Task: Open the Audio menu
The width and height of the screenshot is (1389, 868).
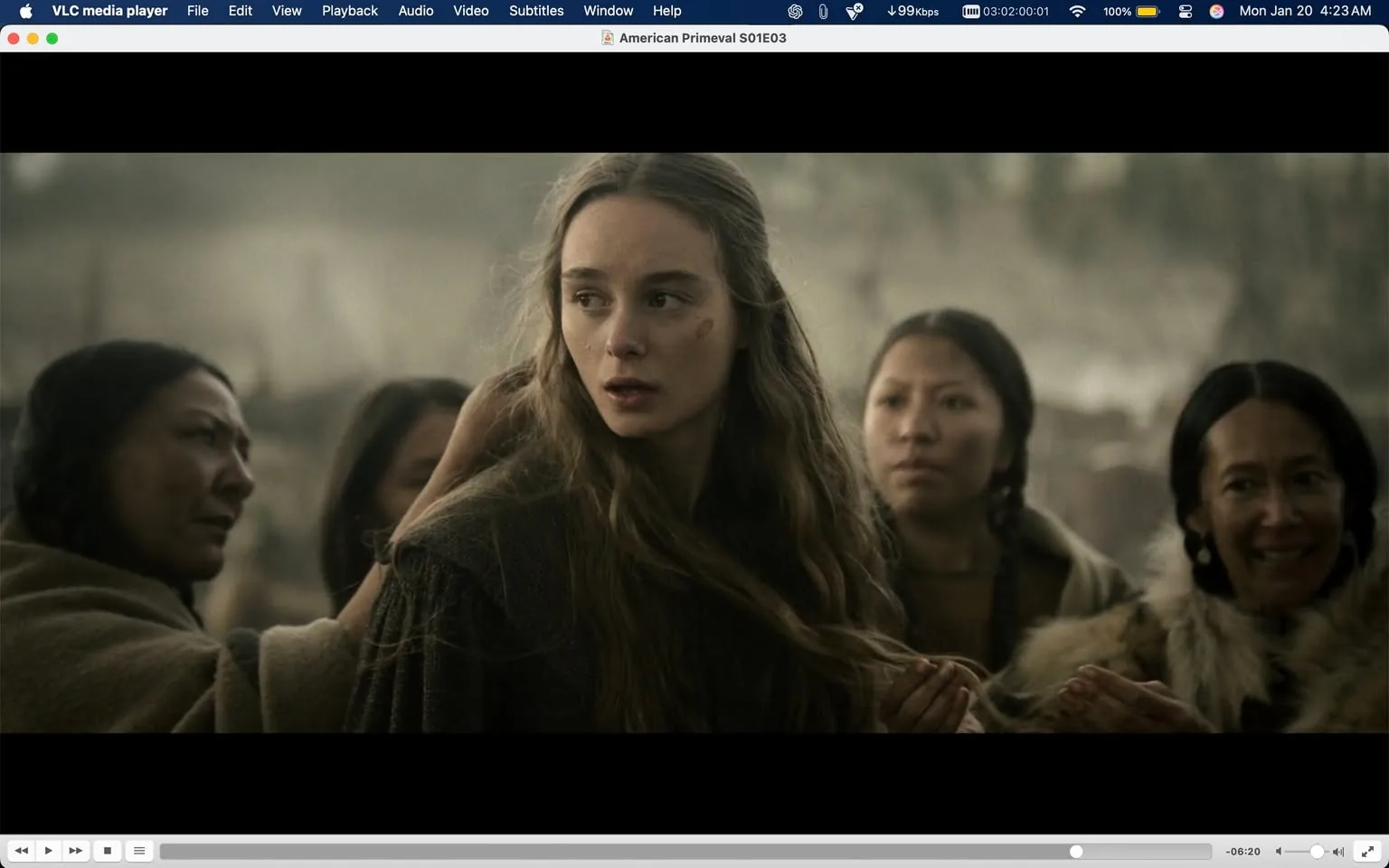Action: (415, 11)
